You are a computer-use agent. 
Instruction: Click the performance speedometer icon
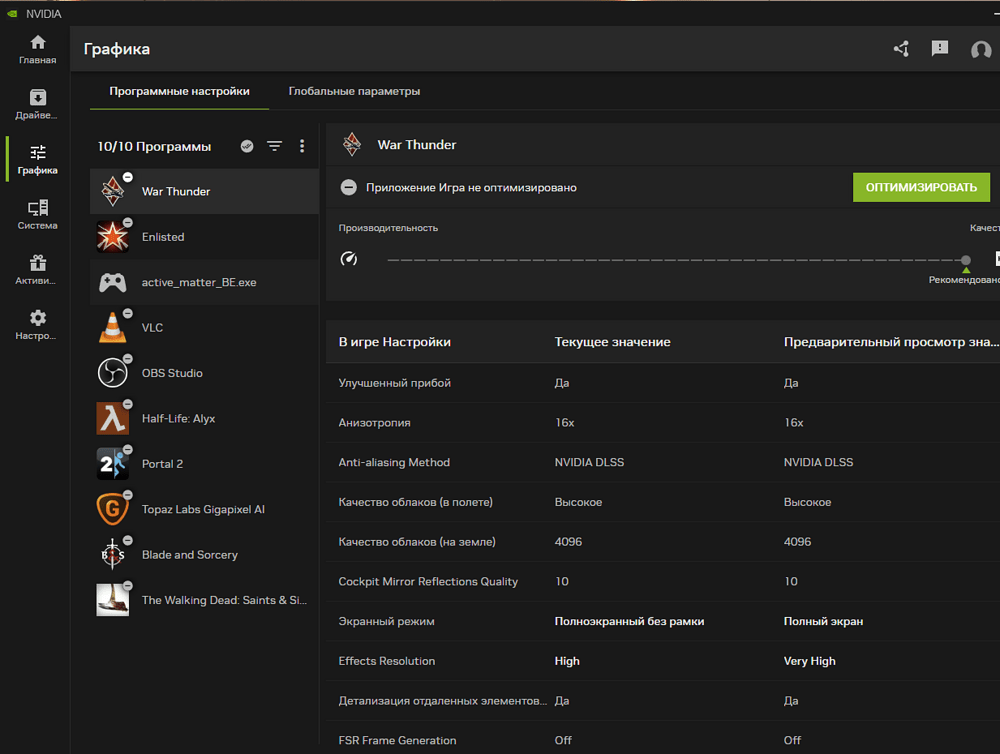(x=348, y=258)
